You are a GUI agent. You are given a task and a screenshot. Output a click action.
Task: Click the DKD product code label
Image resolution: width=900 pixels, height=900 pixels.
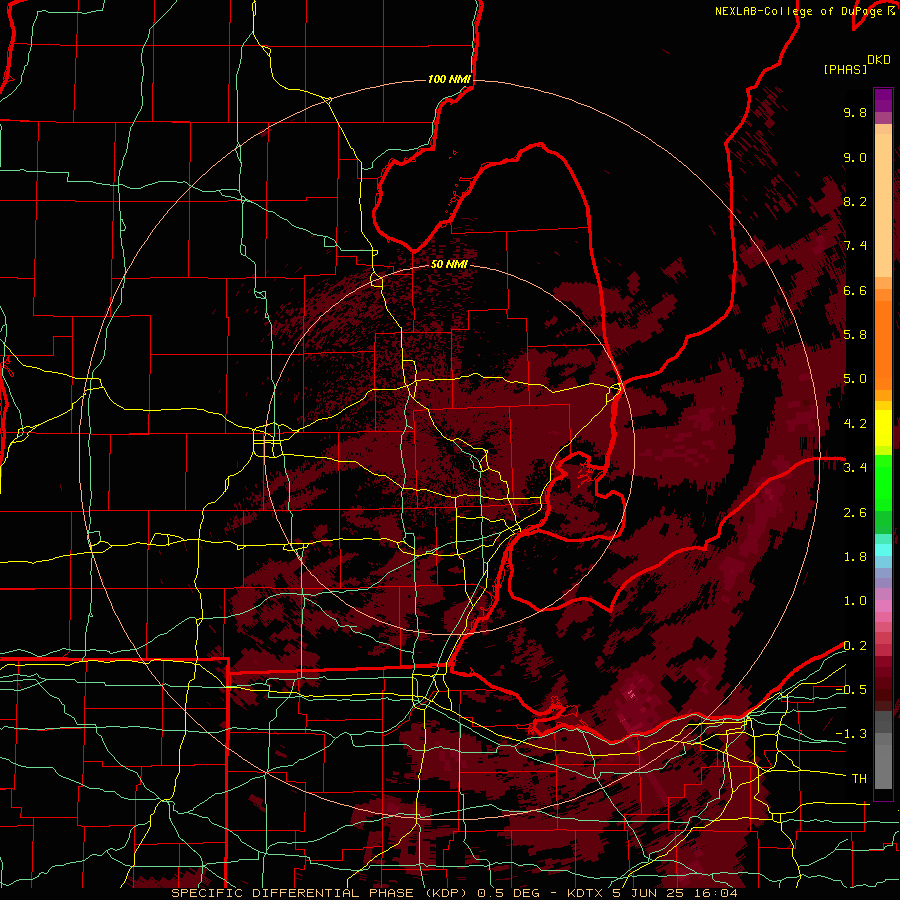[x=879, y=60]
